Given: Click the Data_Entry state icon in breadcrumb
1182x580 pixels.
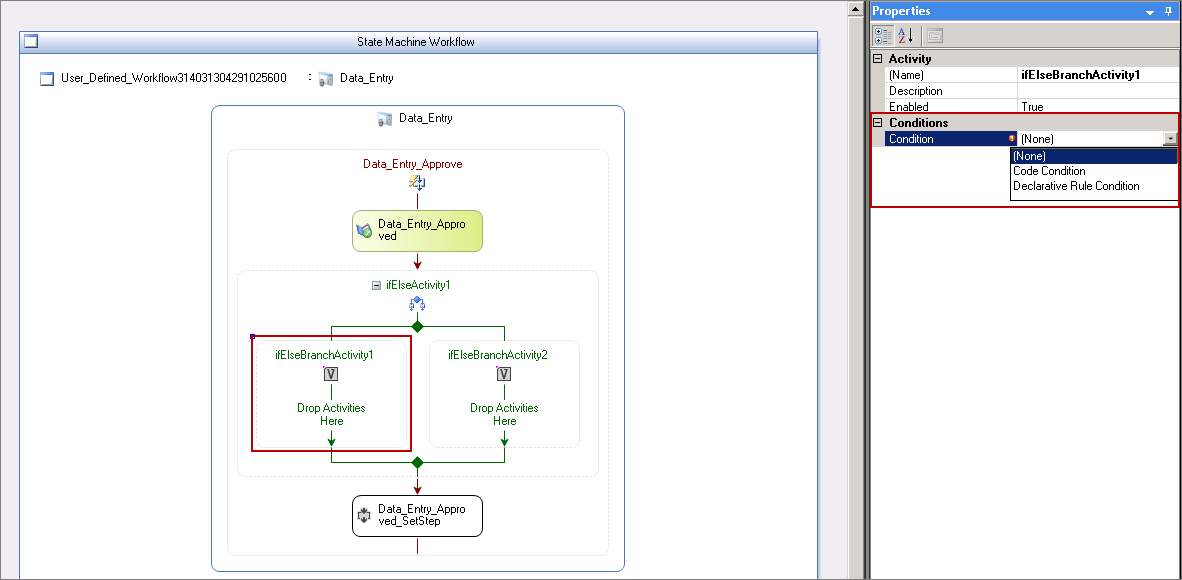Looking at the screenshot, I should click(326, 78).
